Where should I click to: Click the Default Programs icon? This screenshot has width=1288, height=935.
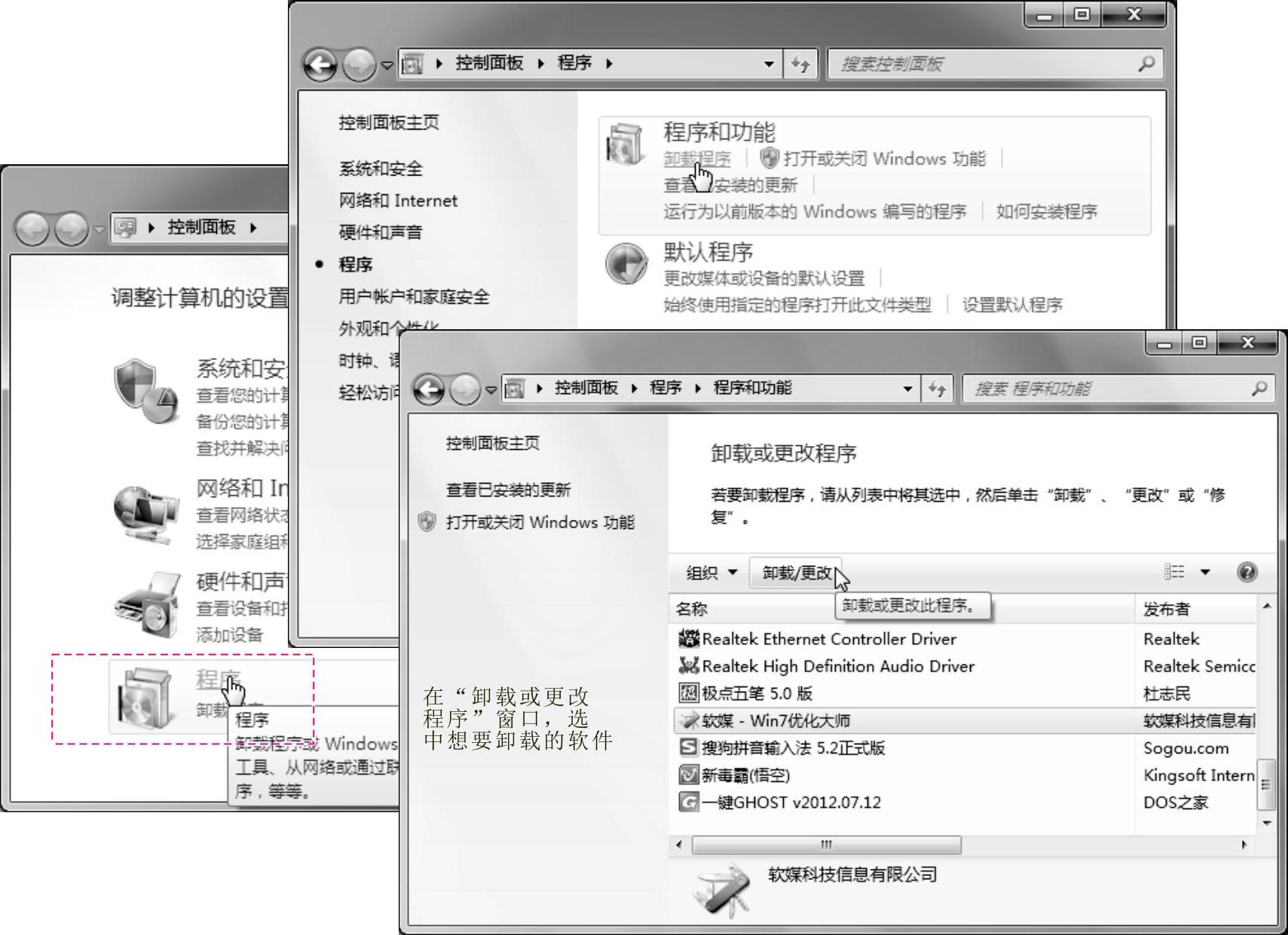point(626,264)
